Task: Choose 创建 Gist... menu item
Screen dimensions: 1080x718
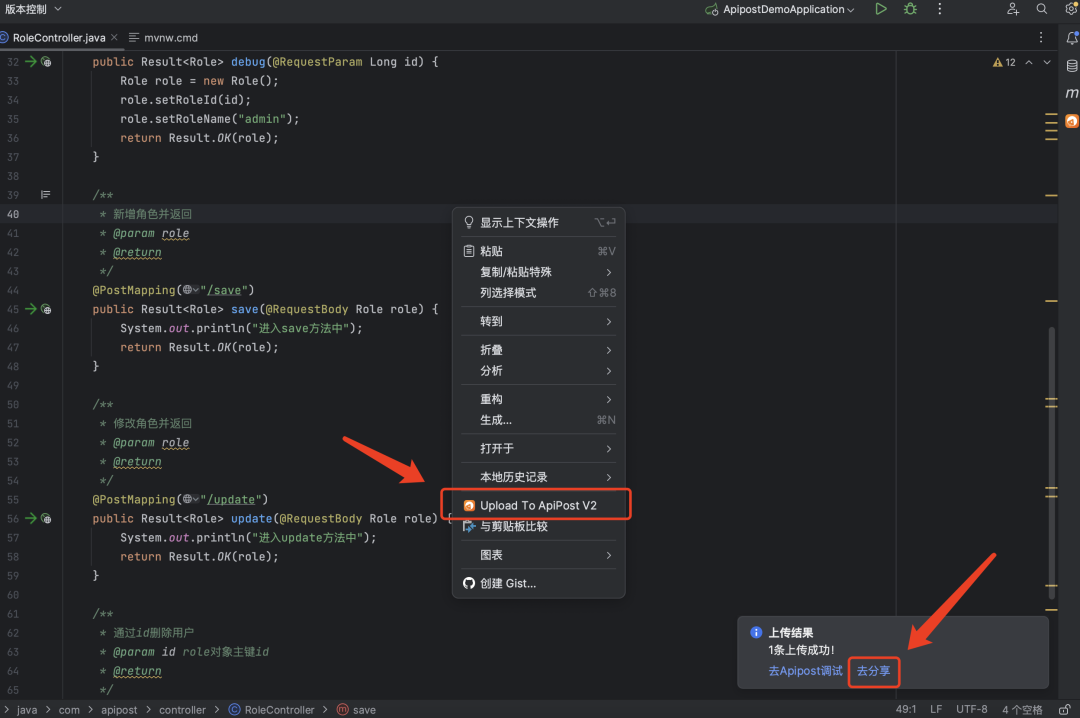Action: pos(539,583)
